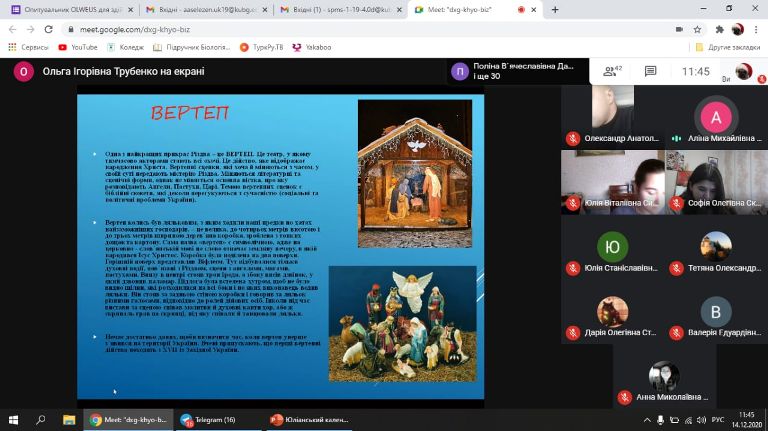768x431 pixels.
Task: Open PowerPoint presentation in taskbar
Action: [312, 420]
